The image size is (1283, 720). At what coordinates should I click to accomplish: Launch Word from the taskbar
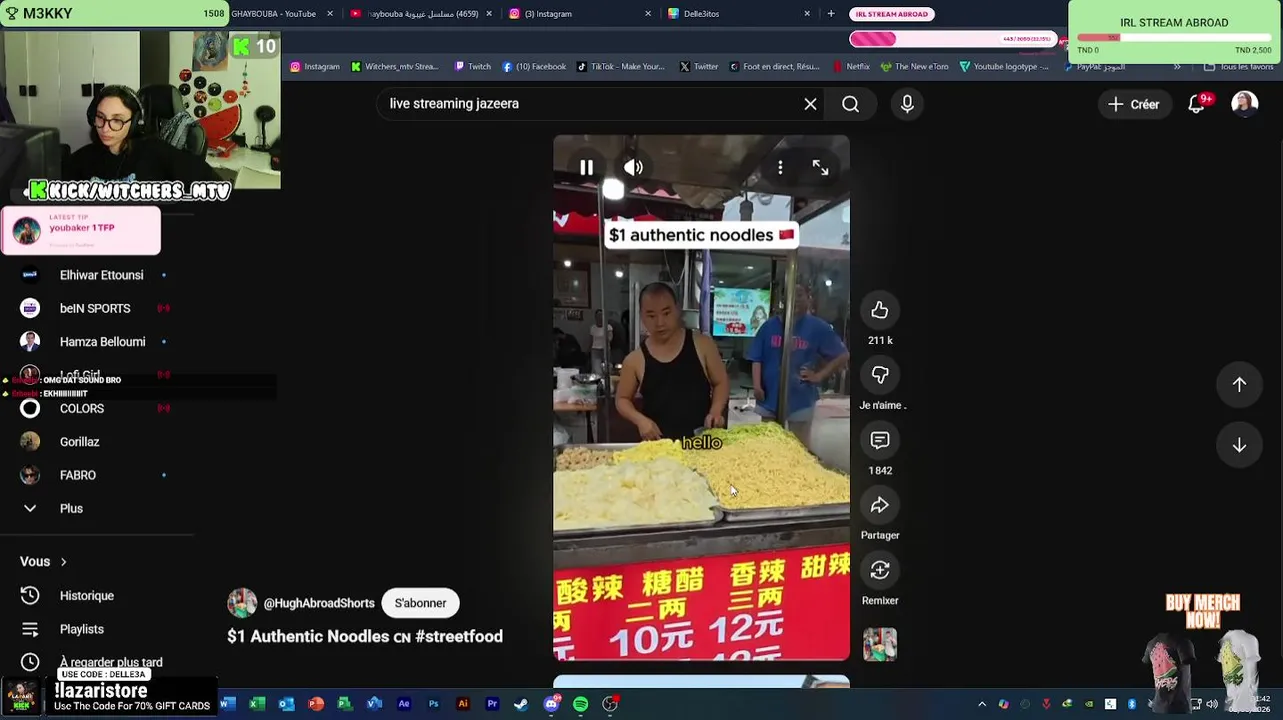click(228, 704)
